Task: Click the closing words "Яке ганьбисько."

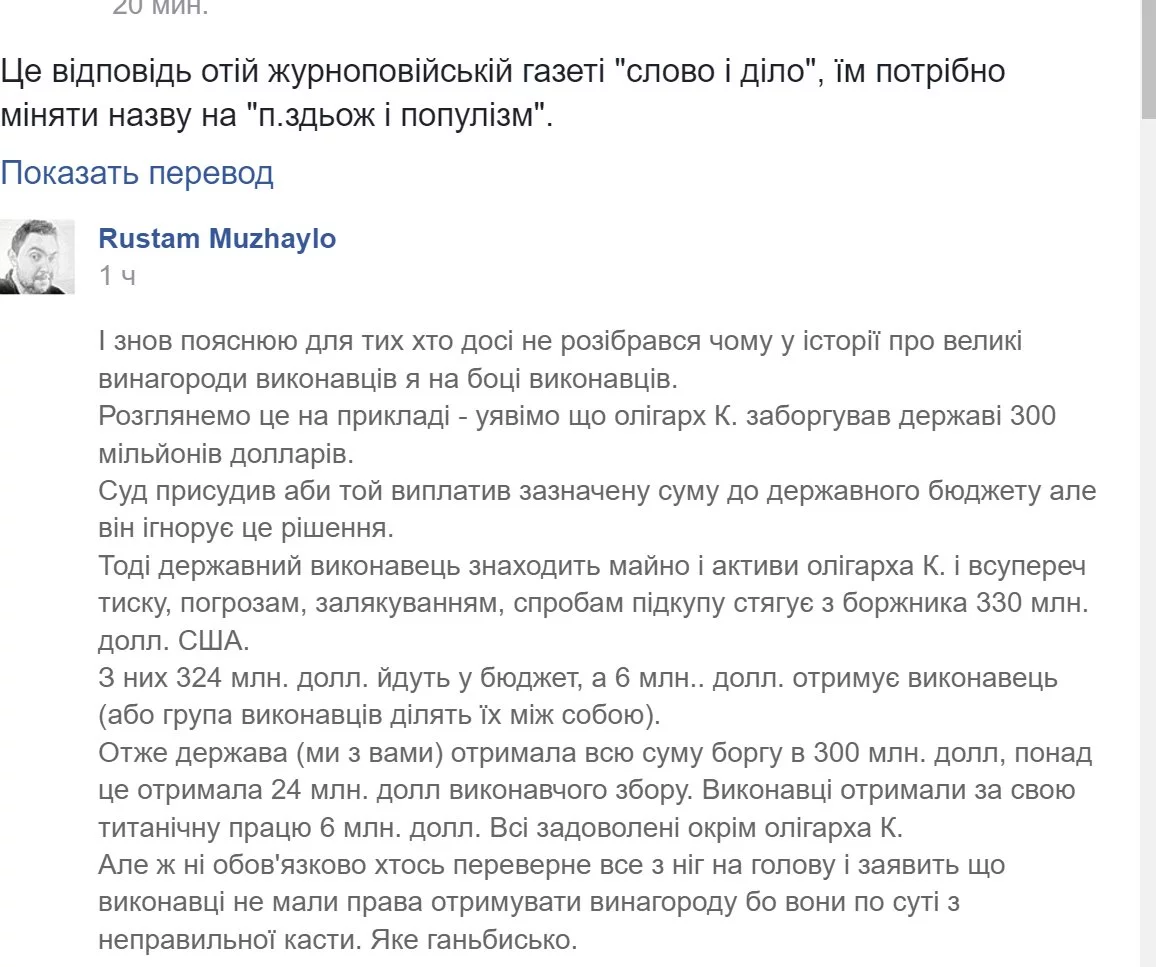Action: point(474,940)
